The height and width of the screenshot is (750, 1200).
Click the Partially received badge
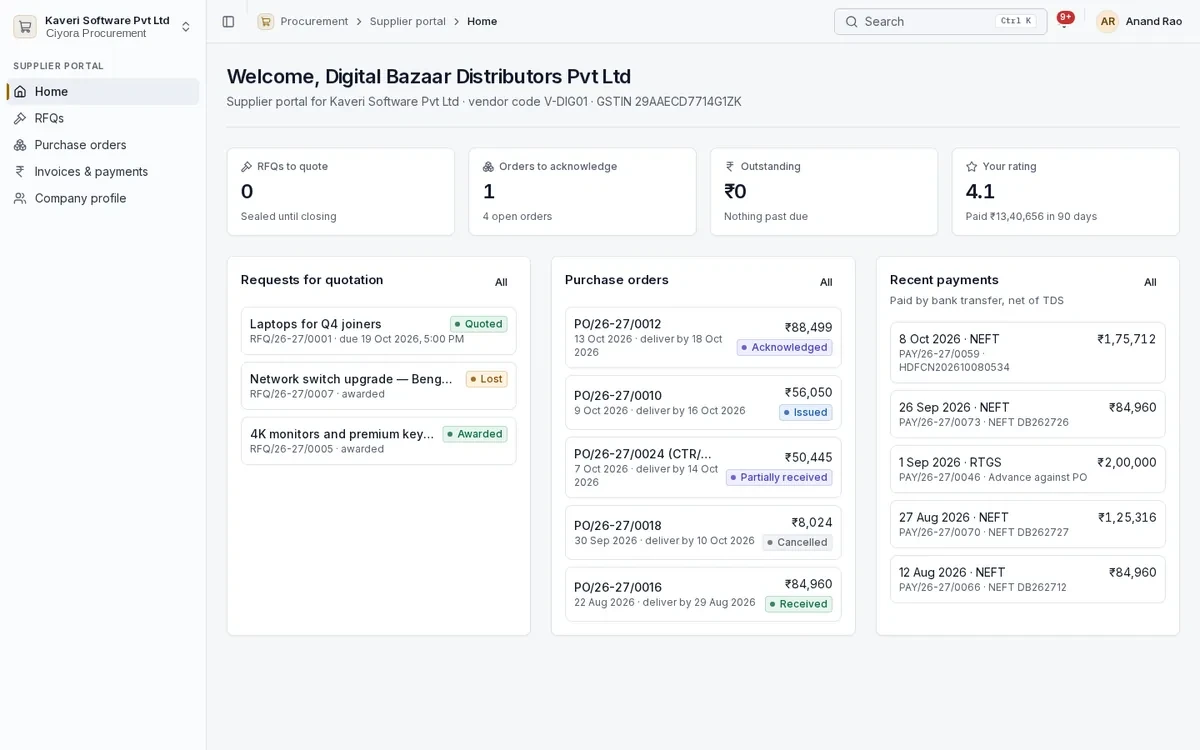click(779, 477)
